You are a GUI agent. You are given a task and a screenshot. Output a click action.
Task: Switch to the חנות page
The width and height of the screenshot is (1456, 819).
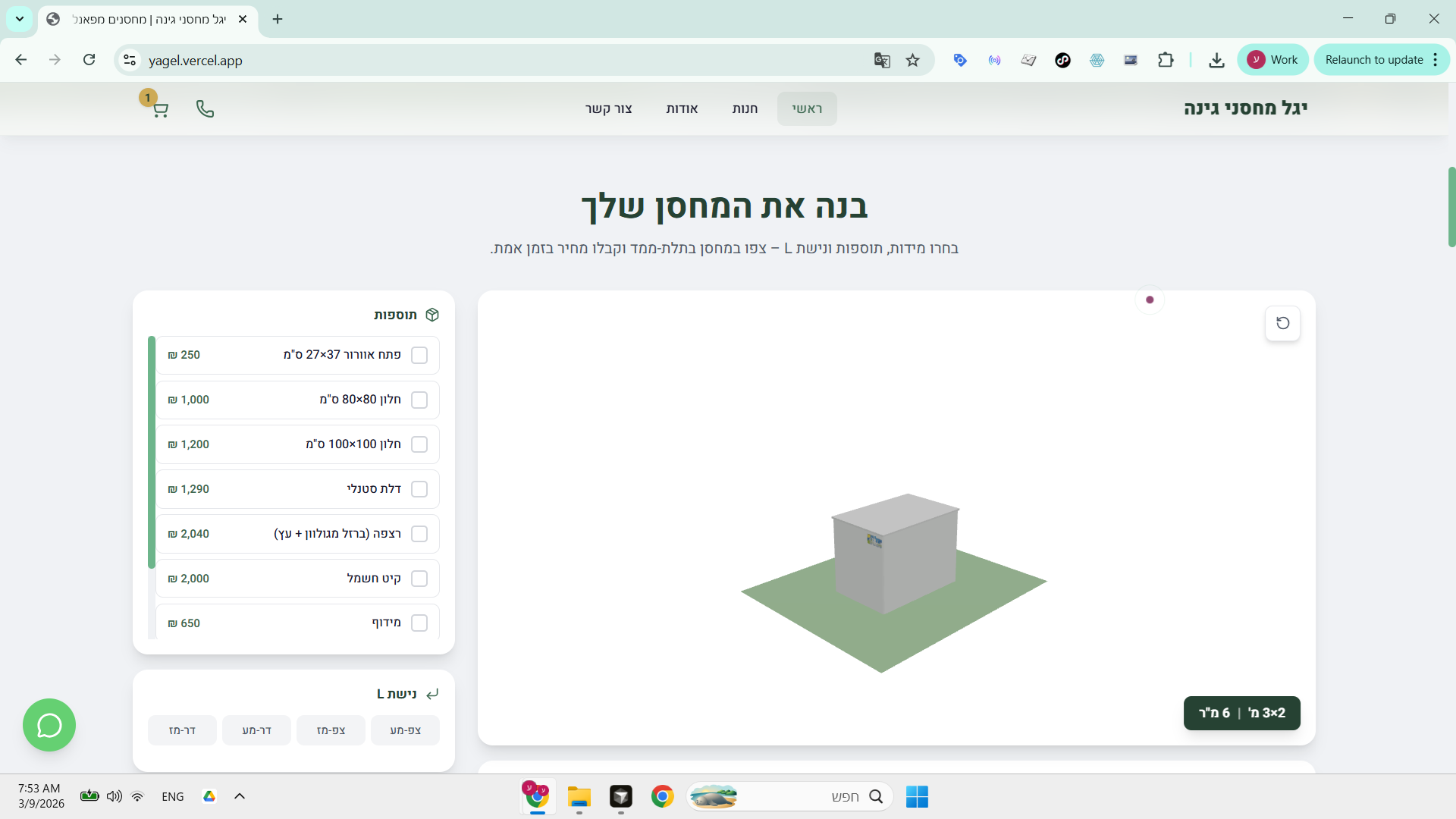[745, 108]
